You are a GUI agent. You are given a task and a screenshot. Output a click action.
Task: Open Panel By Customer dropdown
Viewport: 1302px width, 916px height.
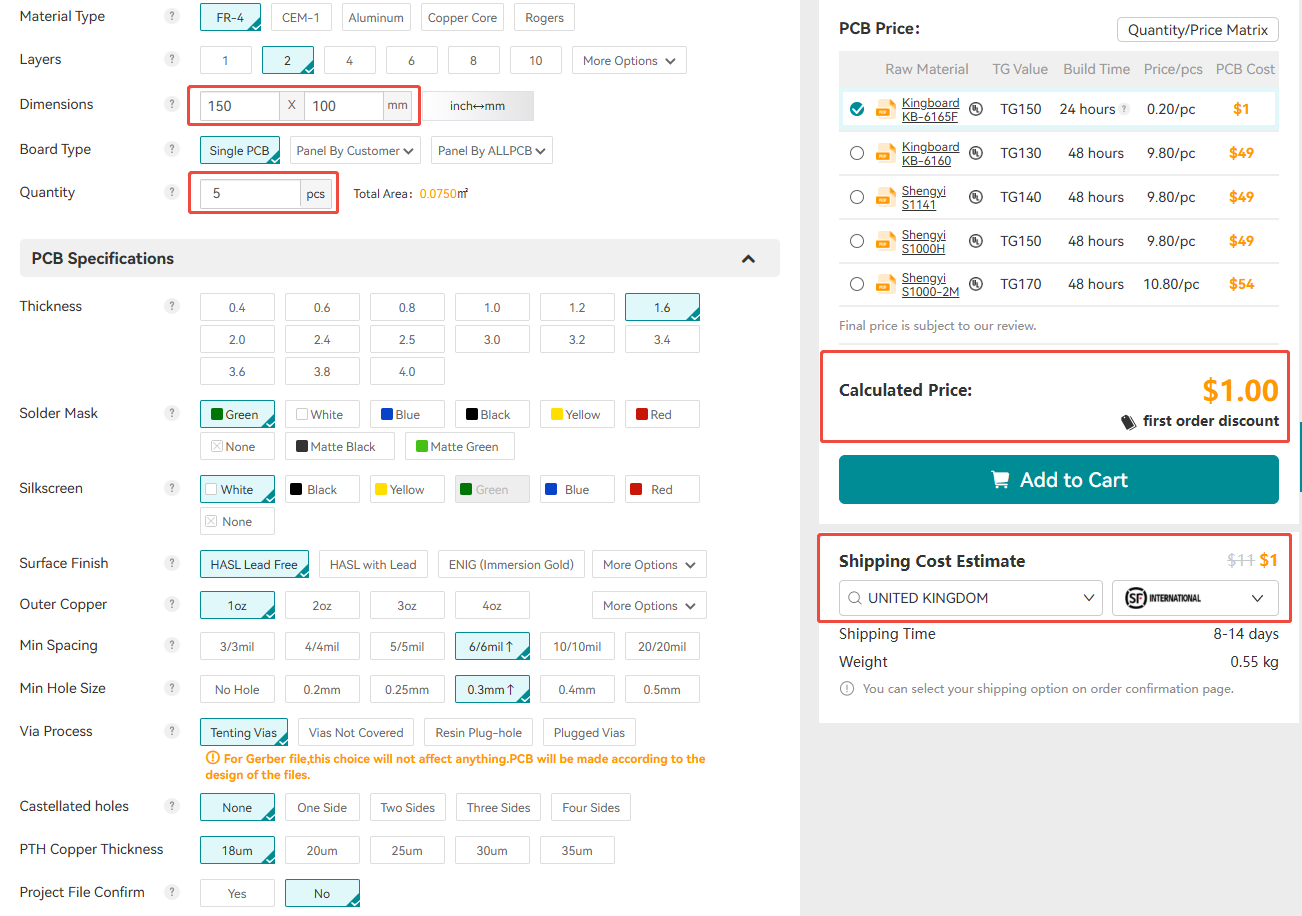355,150
